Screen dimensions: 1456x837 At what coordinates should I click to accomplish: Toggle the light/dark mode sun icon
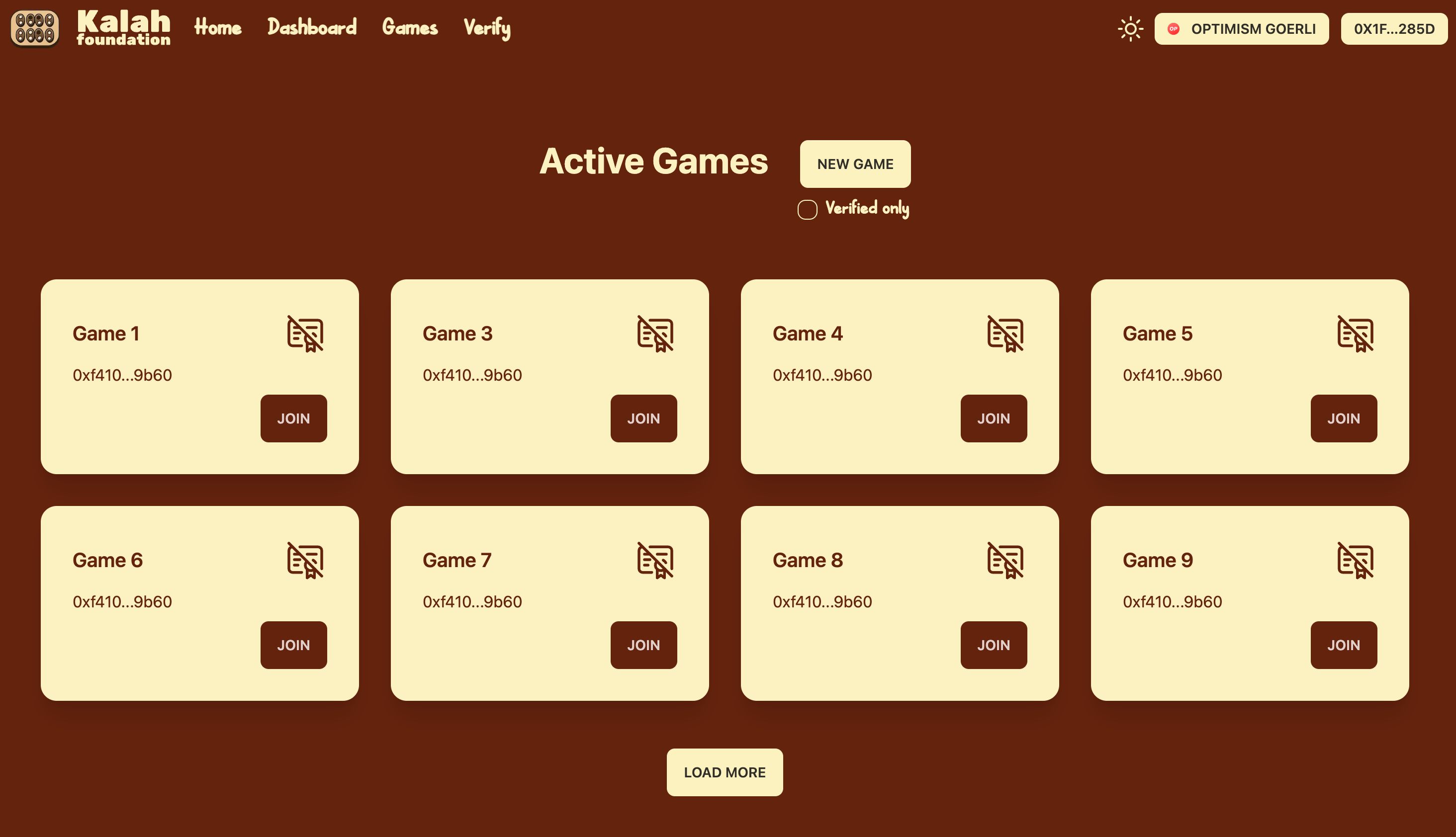[x=1131, y=28]
